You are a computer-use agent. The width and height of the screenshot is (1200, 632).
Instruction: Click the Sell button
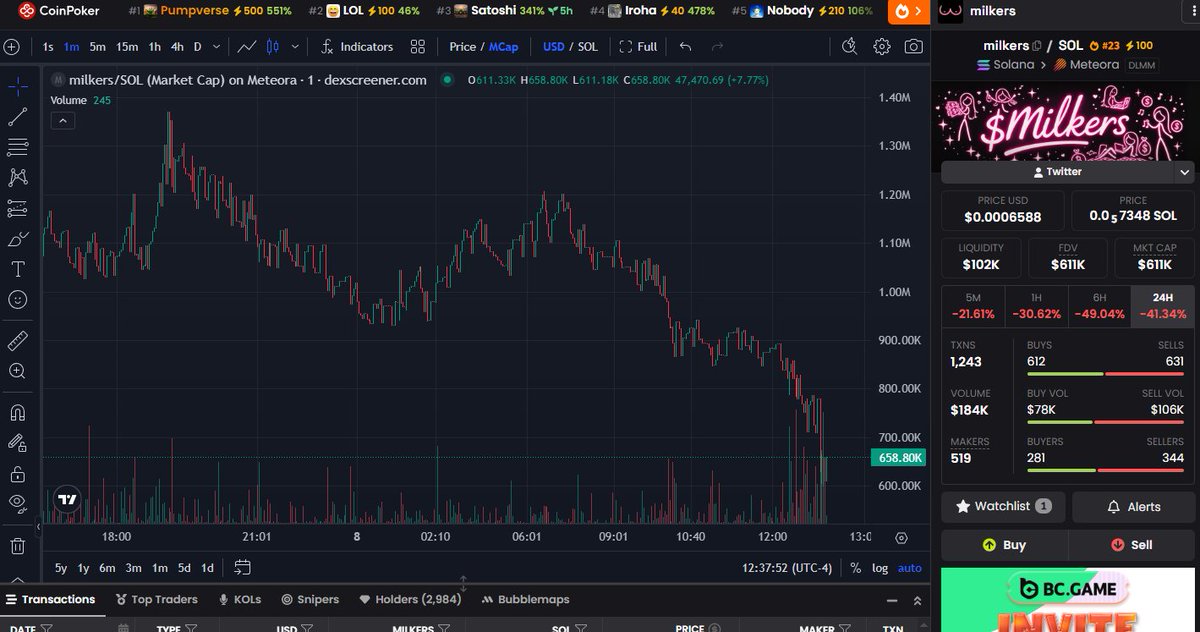pyautogui.click(x=1131, y=546)
